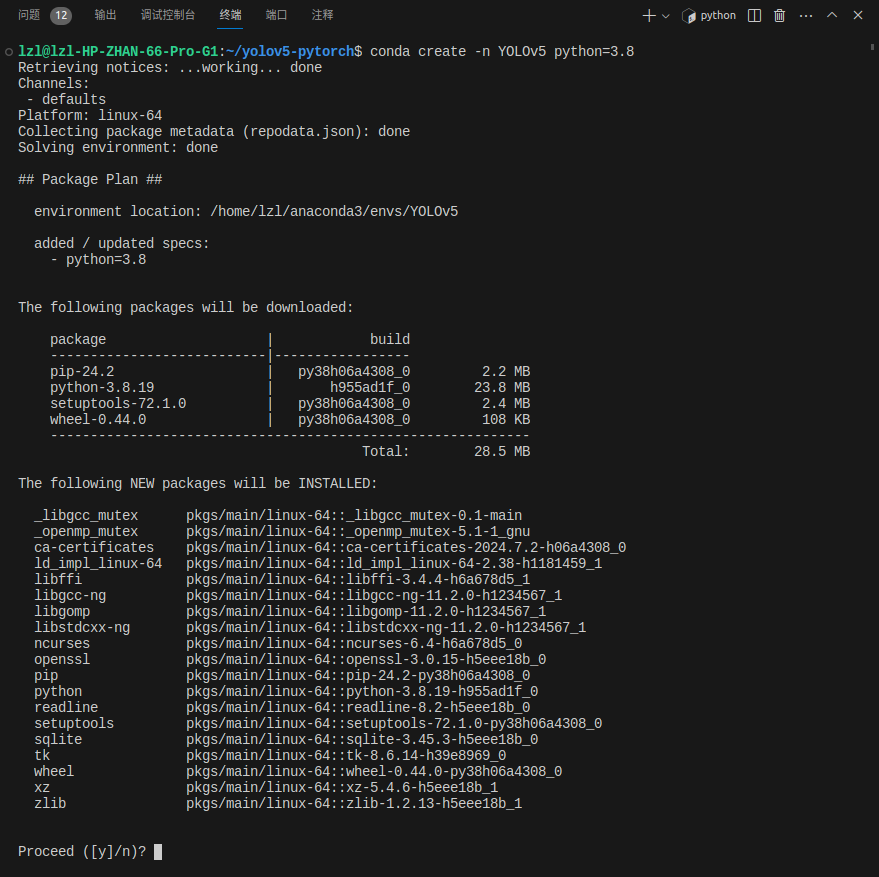Click the terminal prompt working directory path
Viewport: 879px width, 877px height.
click(x=299, y=52)
